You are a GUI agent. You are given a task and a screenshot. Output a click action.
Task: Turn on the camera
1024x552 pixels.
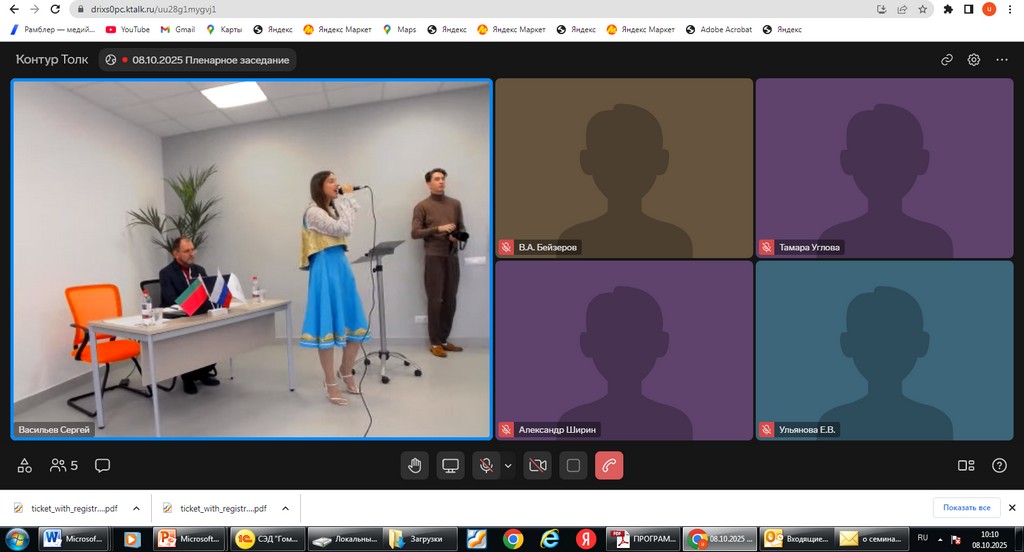(x=537, y=465)
